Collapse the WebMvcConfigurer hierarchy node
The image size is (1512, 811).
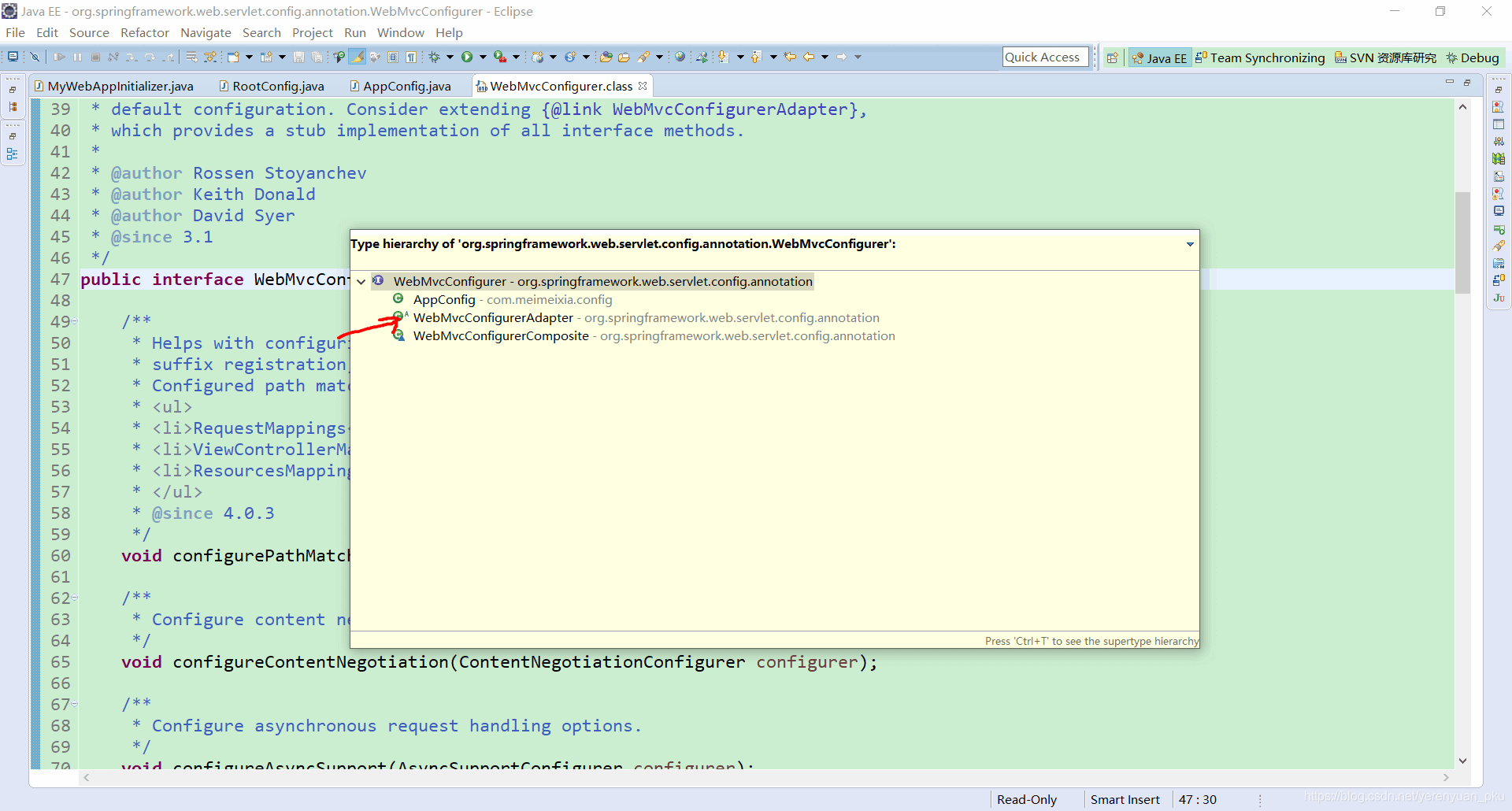(361, 281)
